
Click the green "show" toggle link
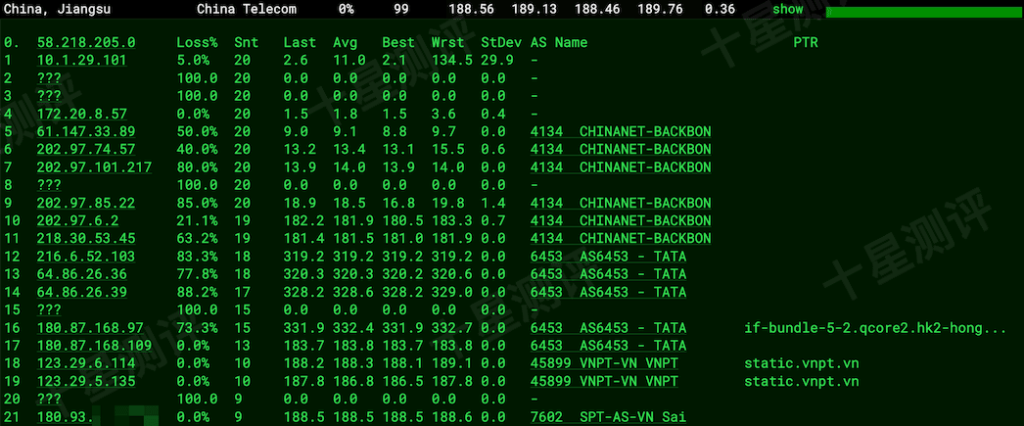click(x=788, y=9)
